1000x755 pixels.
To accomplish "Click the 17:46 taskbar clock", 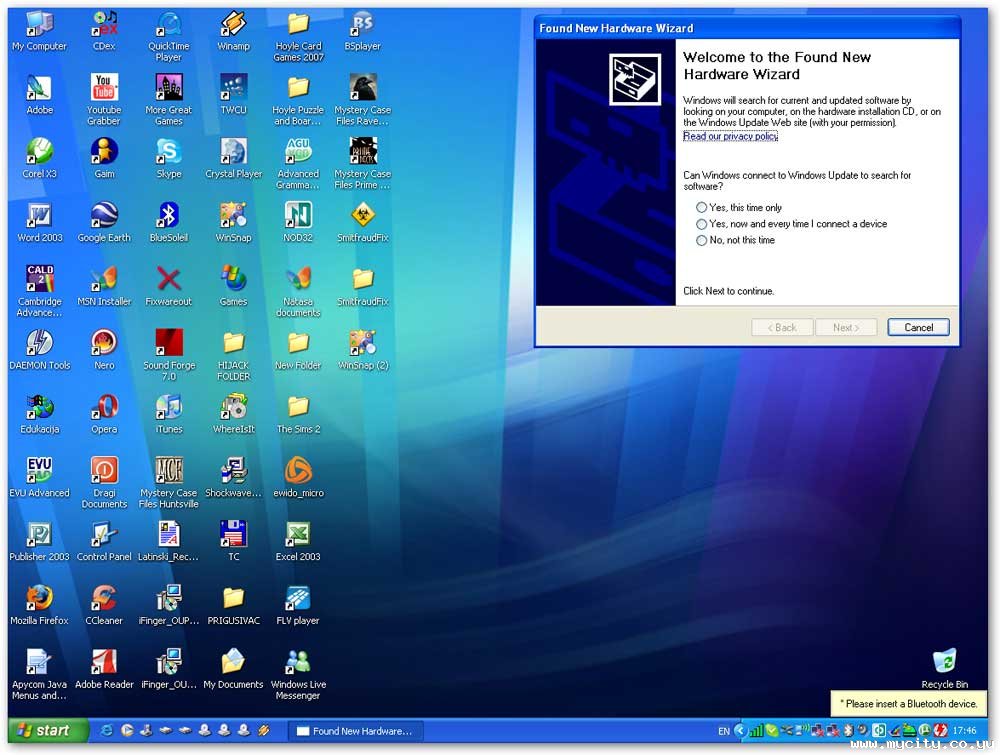I will tap(964, 731).
